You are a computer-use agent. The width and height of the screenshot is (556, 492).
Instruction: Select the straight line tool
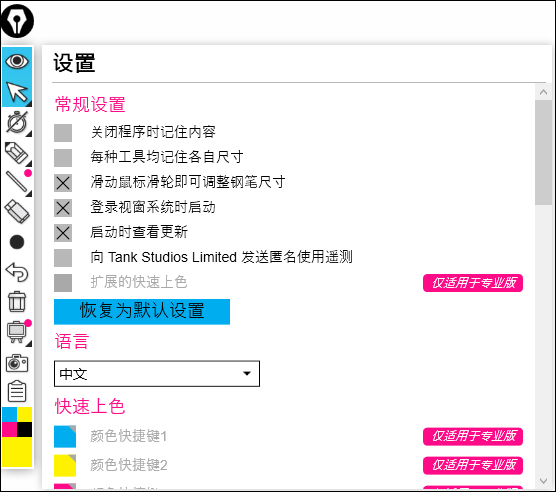(17, 182)
